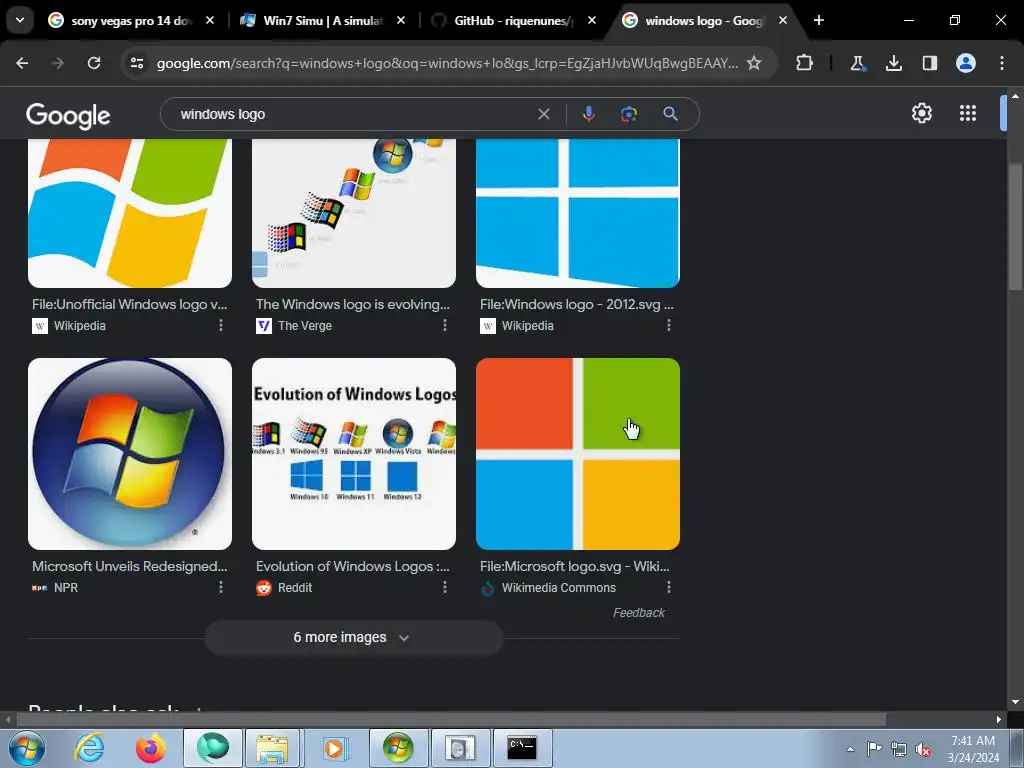Open Microsoft Unveils Redesigned link
The height and width of the screenshot is (768, 1024).
click(129, 566)
